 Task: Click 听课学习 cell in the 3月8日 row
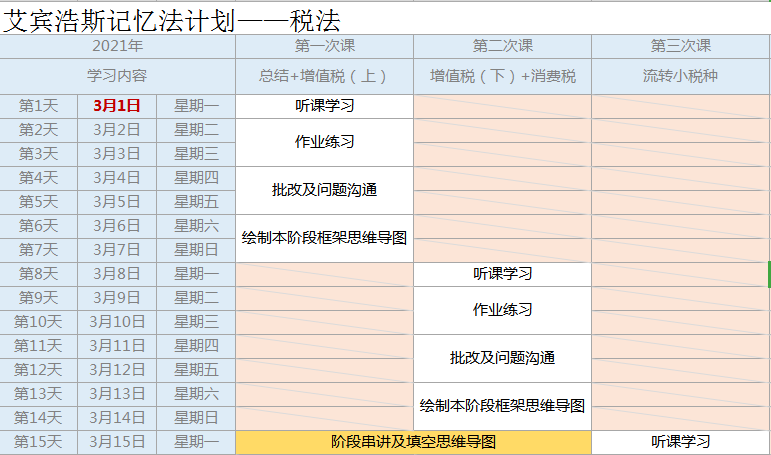click(502, 274)
